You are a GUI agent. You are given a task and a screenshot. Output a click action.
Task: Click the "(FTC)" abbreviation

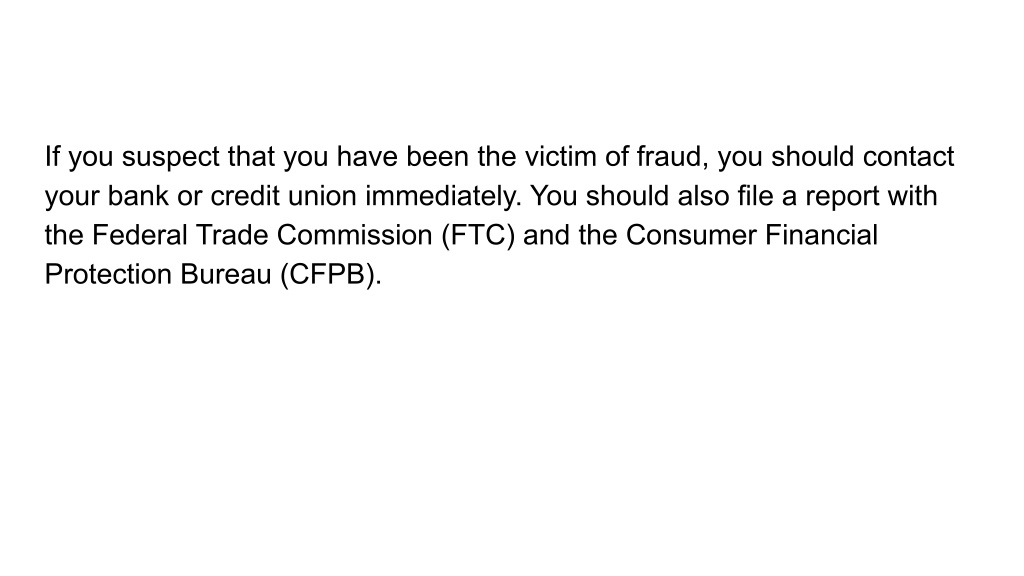click(x=478, y=236)
